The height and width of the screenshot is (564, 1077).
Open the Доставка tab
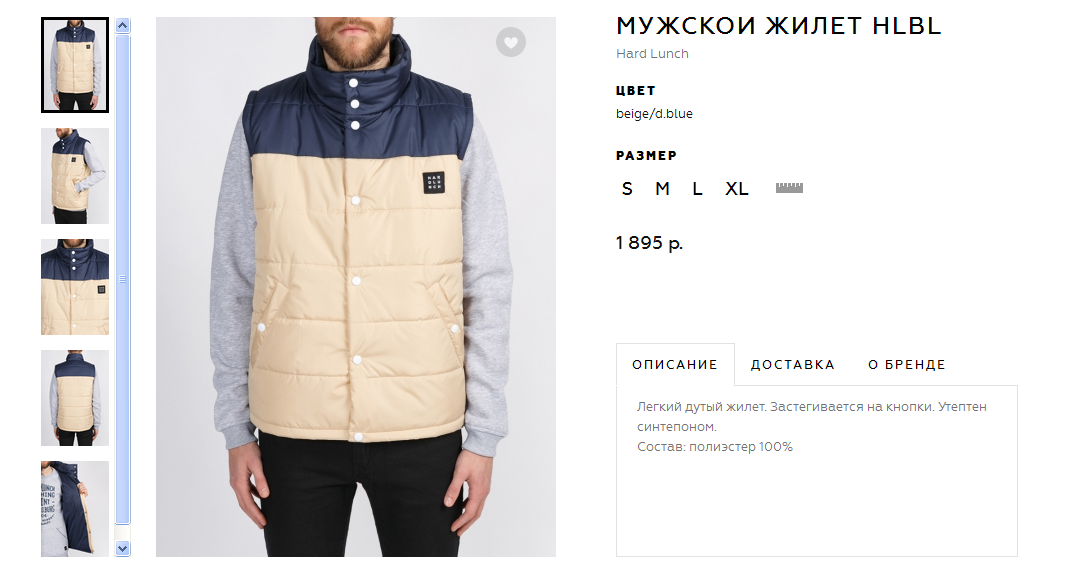tap(793, 365)
